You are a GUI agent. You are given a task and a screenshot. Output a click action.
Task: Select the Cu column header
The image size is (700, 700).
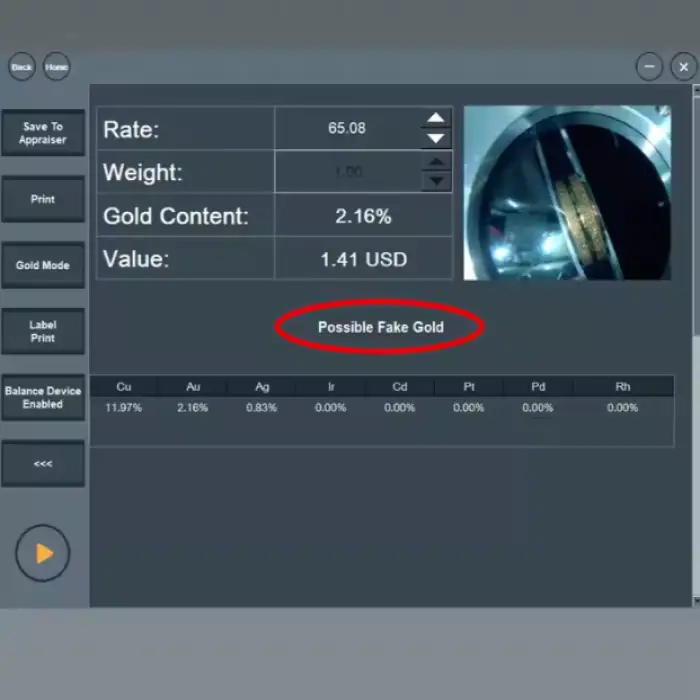124,387
